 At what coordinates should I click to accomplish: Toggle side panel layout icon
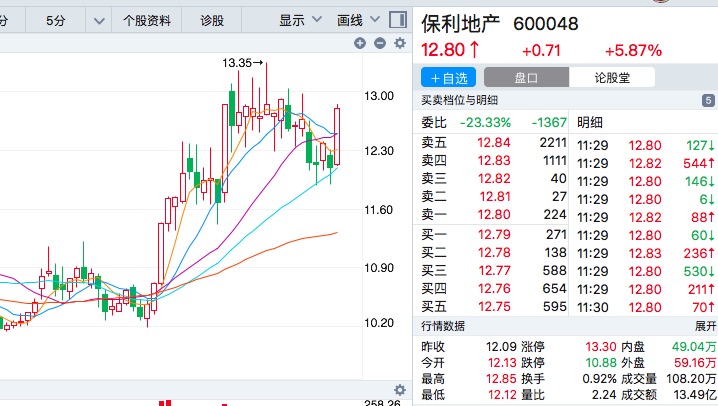398,20
